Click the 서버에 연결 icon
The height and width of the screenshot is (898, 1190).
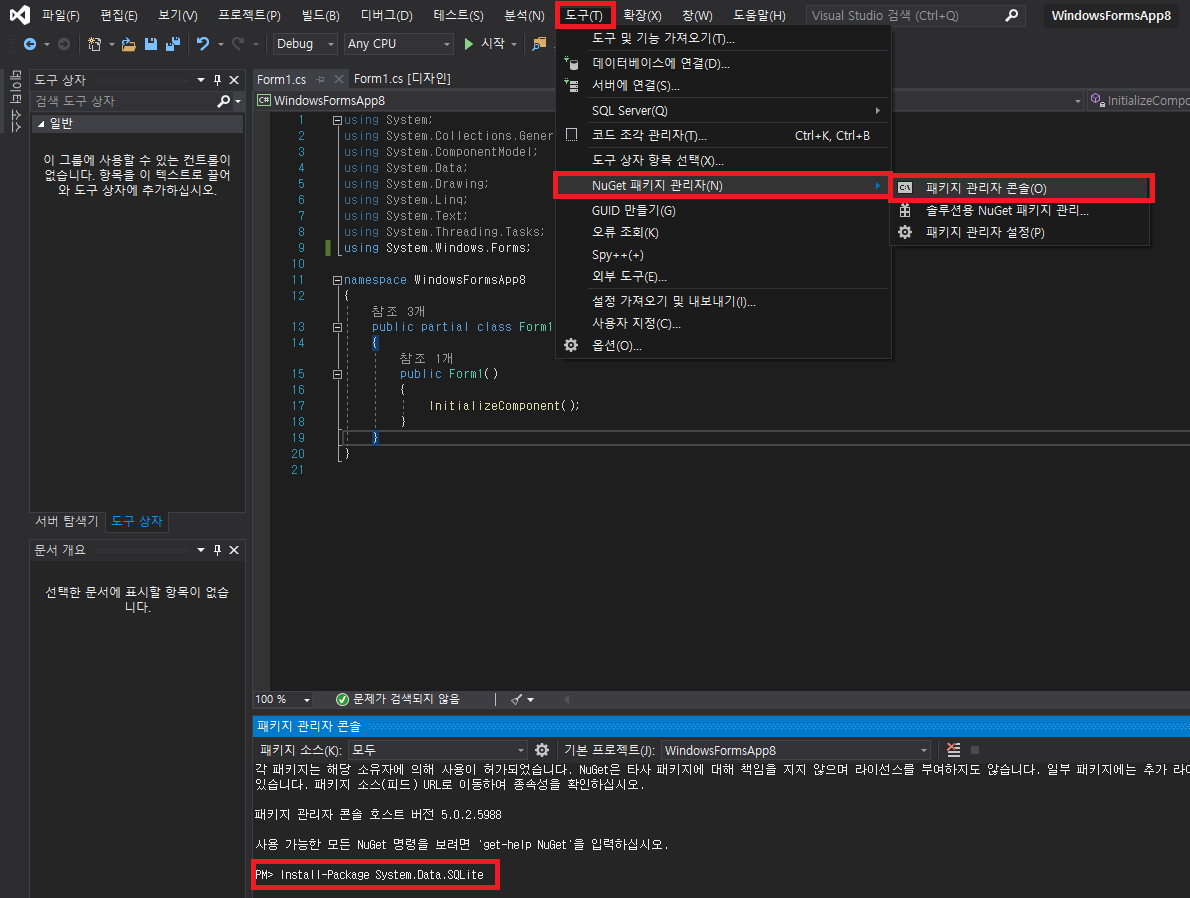[x=571, y=86]
